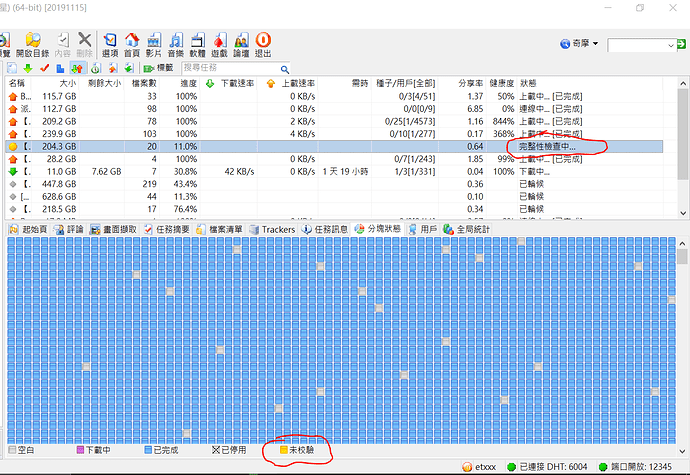The height and width of the screenshot is (475, 690).
Task: Switch to the 任務訊息 tab
Action: pyautogui.click(x=325, y=229)
